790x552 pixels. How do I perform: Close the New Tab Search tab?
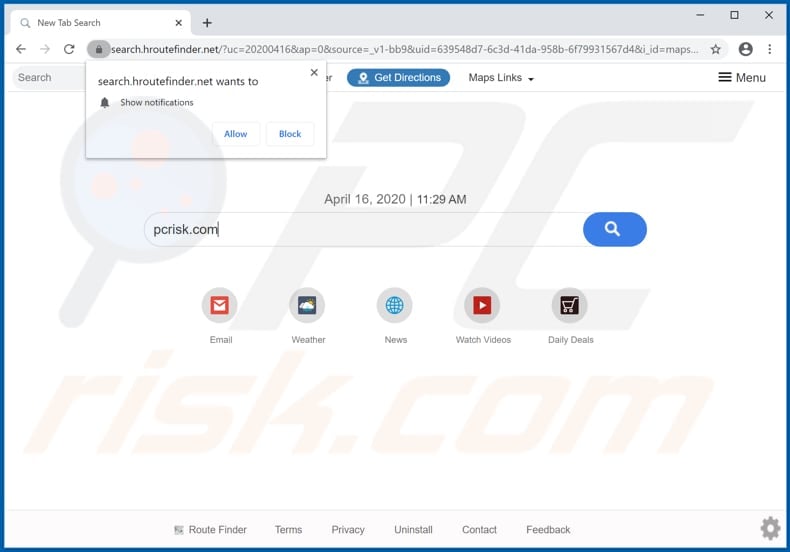pos(178,23)
